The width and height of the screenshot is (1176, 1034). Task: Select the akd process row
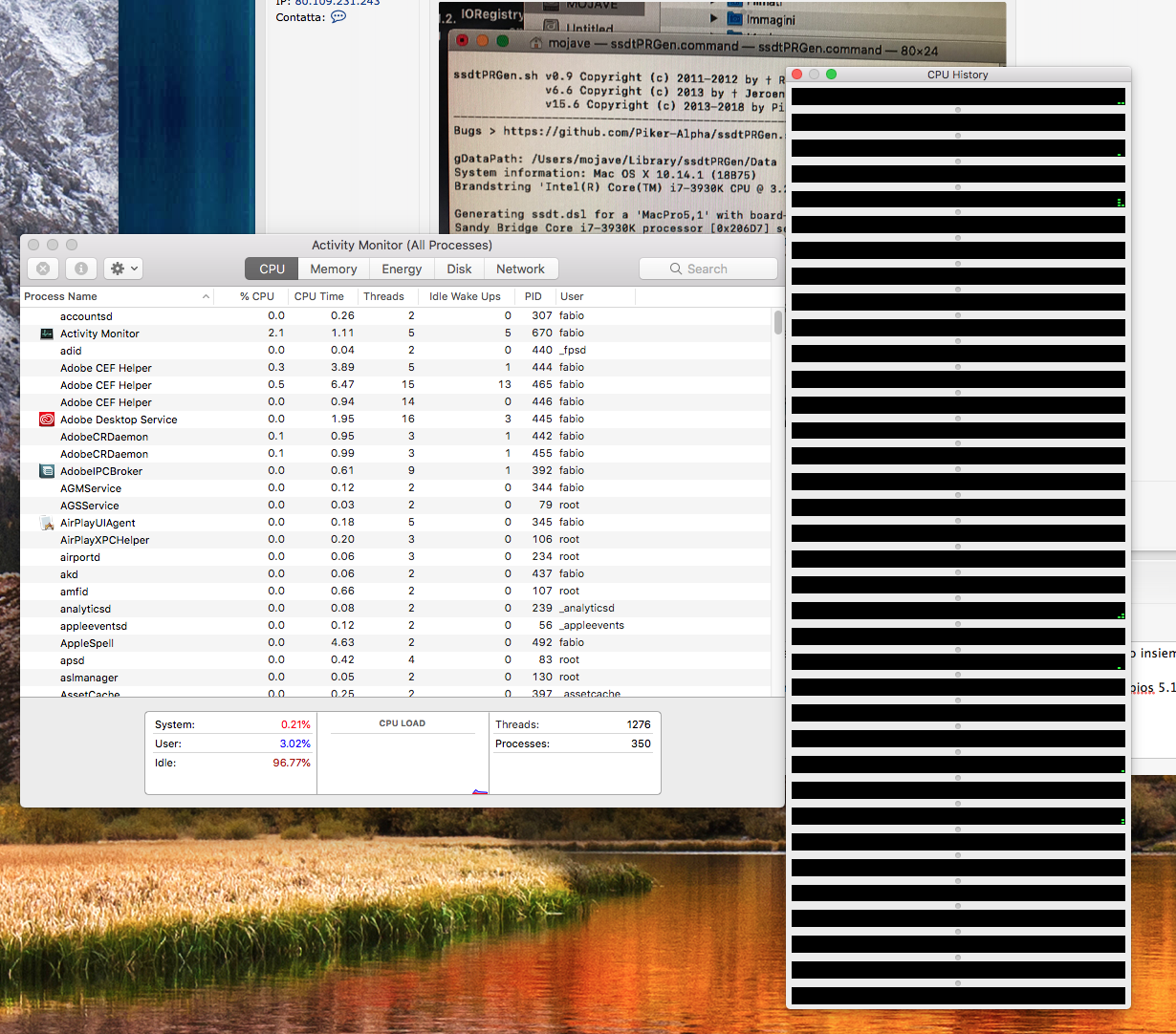coord(396,574)
